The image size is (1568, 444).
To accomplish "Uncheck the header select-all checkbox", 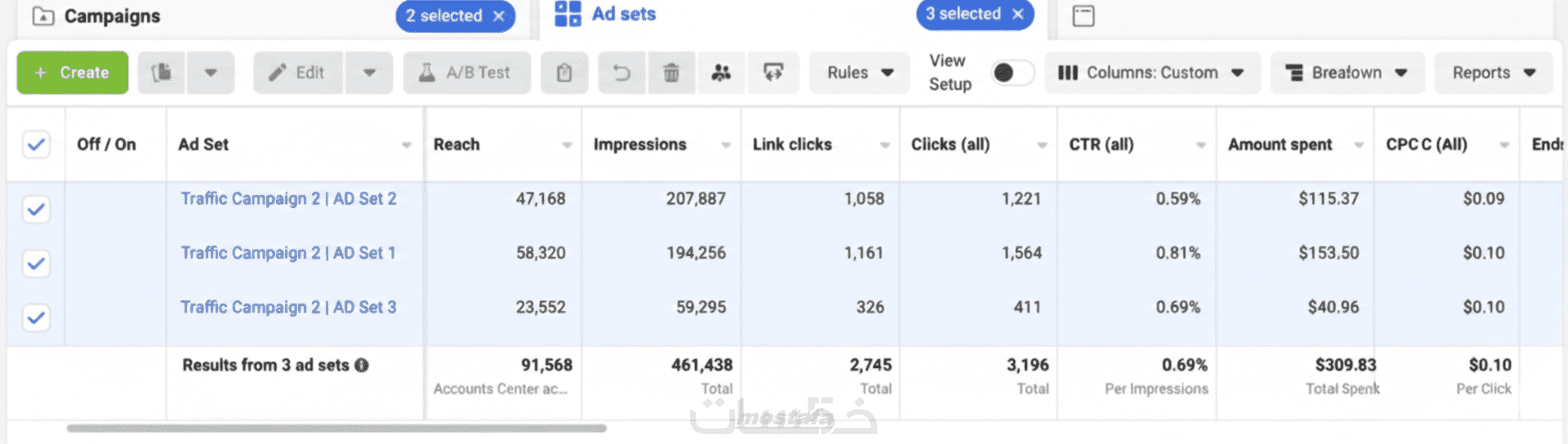I will [36, 144].
